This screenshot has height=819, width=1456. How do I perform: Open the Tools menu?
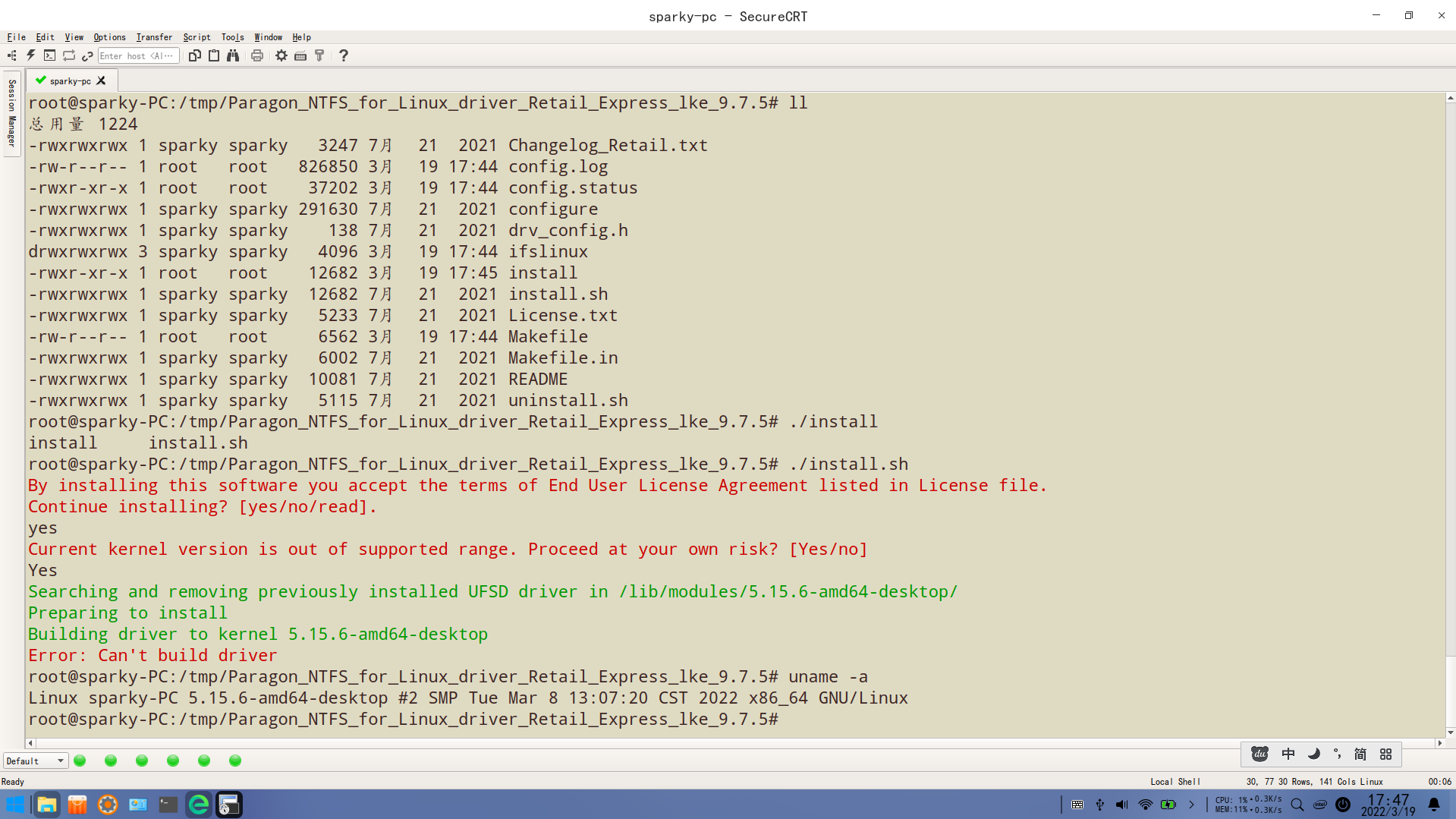232,37
